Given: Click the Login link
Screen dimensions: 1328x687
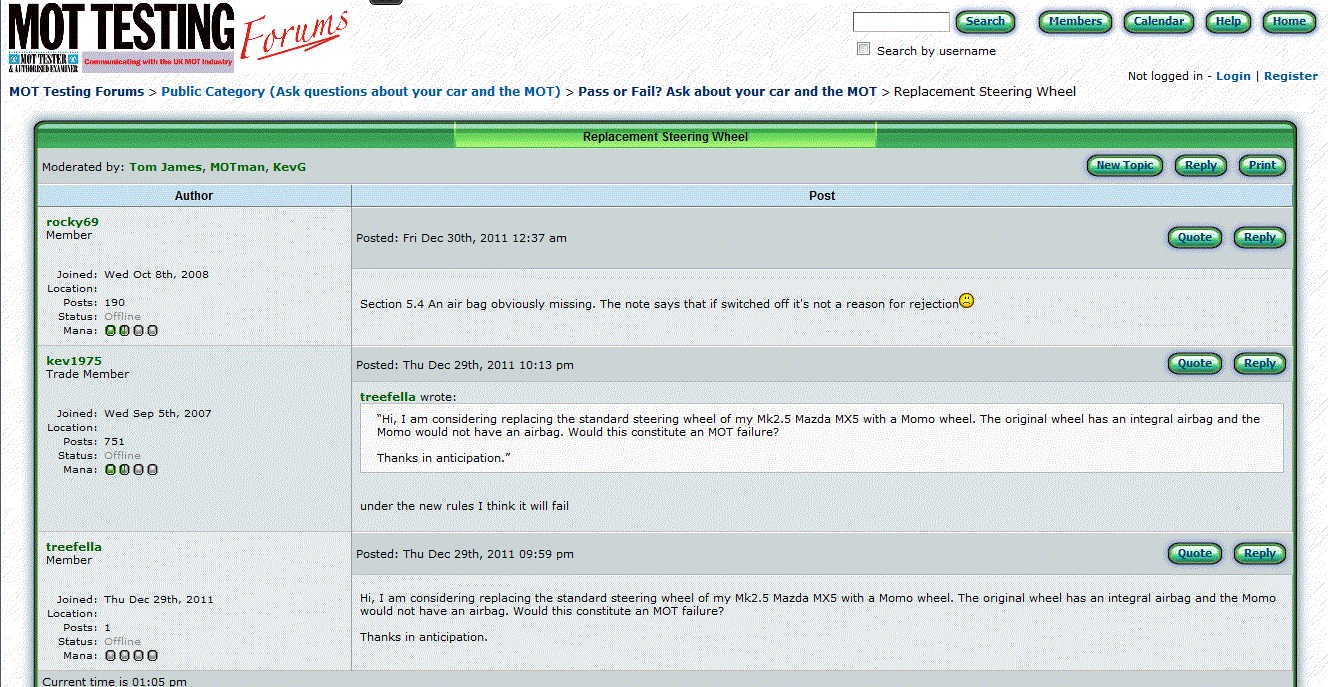Looking at the screenshot, I should pyautogui.click(x=1233, y=76).
